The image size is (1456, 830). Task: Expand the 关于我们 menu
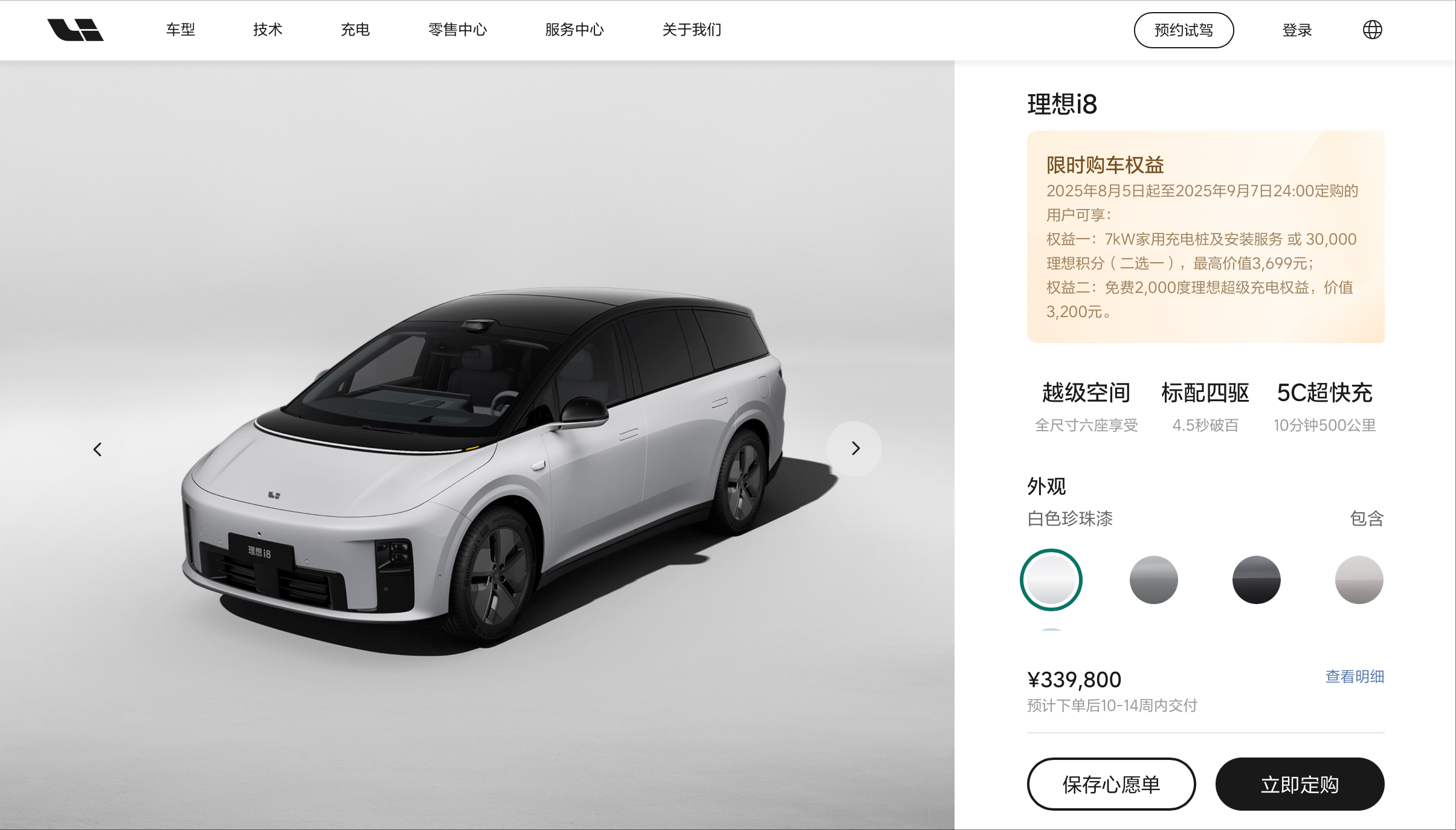click(692, 30)
